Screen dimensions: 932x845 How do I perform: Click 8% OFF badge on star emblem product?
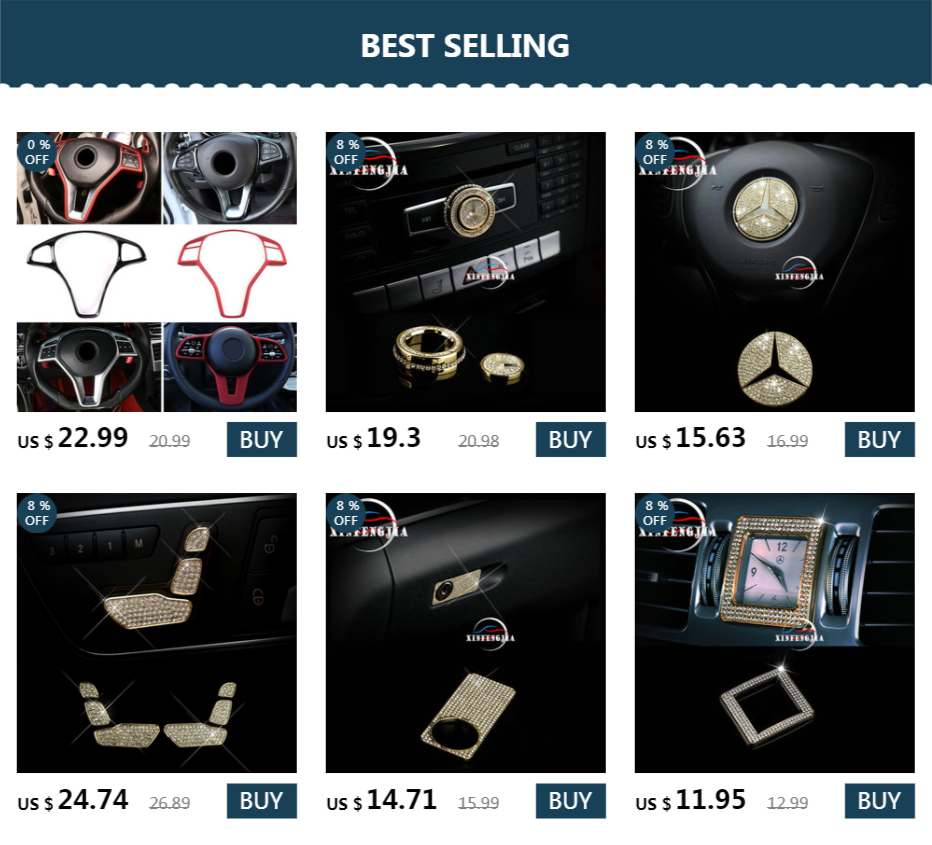pyautogui.click(x=655, y=152)
